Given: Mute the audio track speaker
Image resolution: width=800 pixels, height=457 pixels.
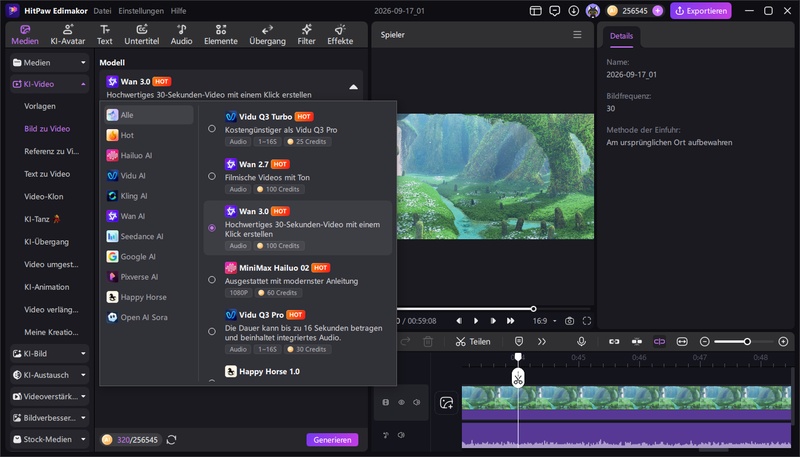Looking at the screenshot, I should pyautogui.click(x=402, y=435).
